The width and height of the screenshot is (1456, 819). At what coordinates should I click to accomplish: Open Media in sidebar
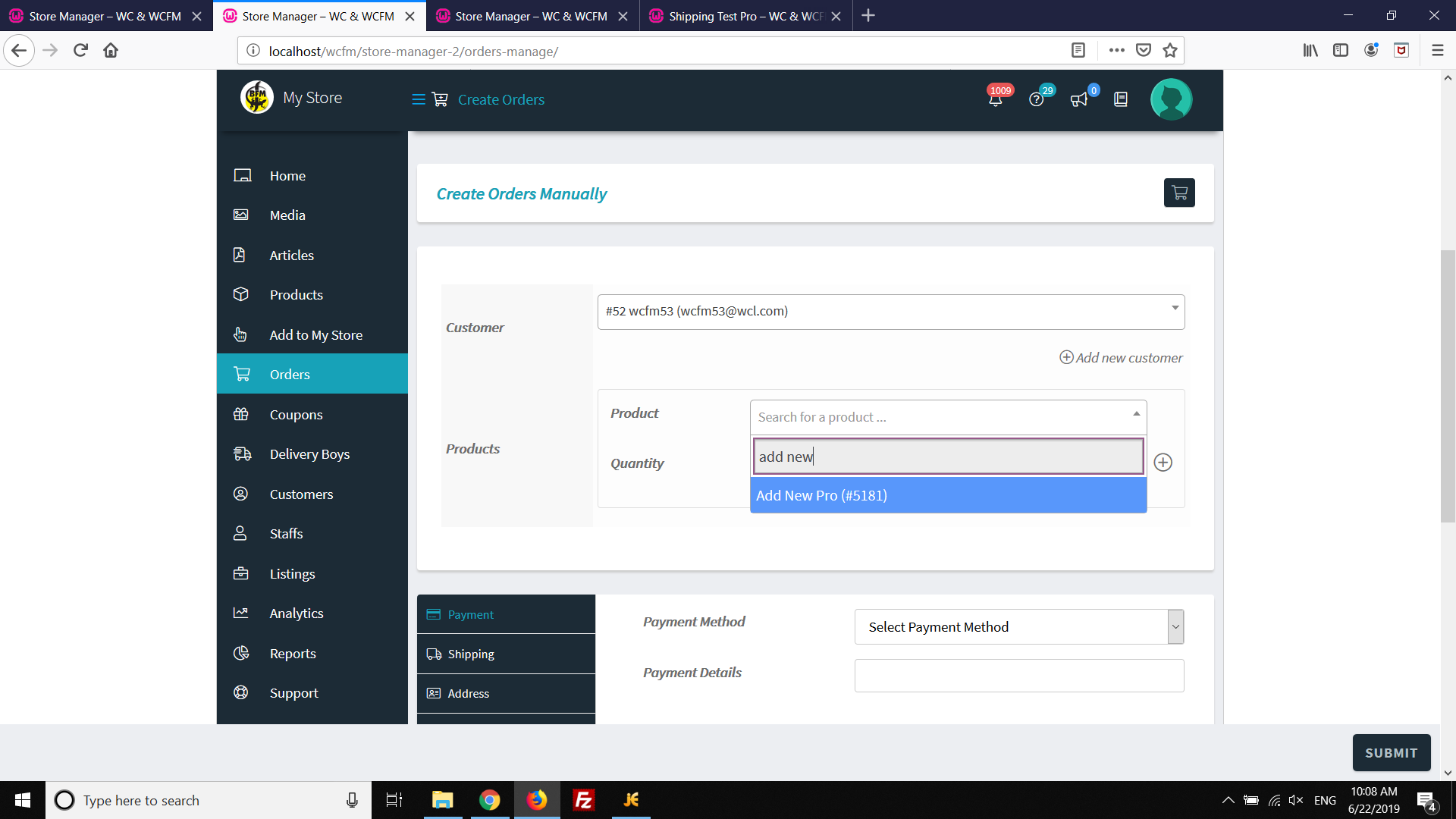pos(312,215)
